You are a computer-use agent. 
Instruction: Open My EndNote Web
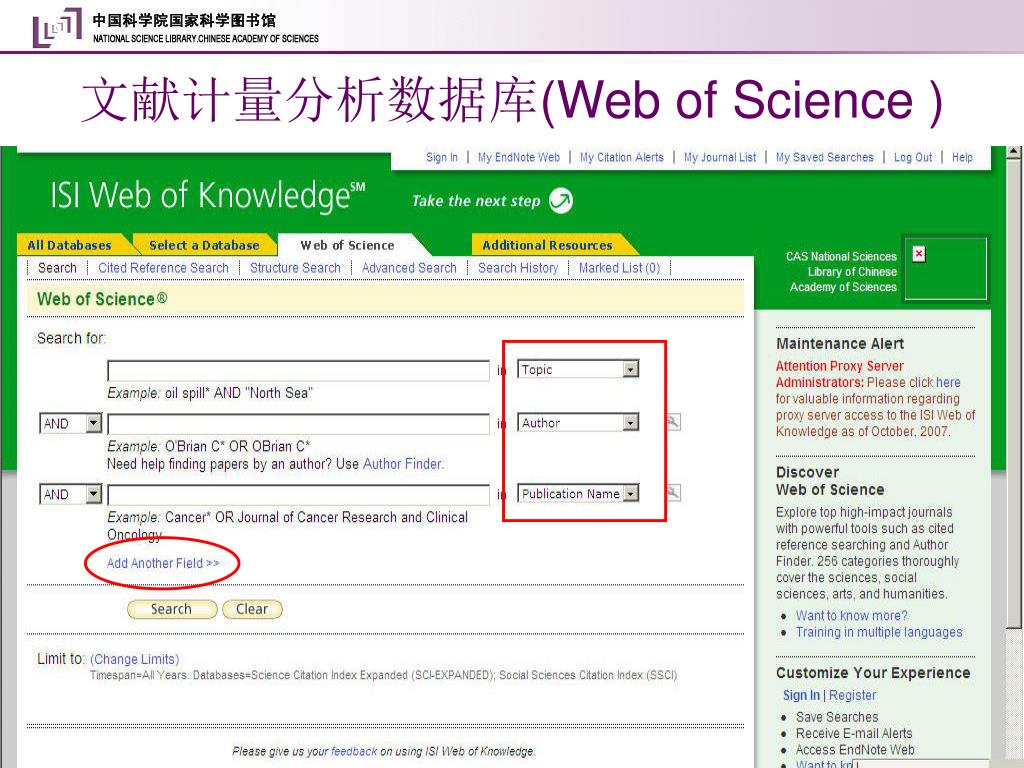(519, 157)
